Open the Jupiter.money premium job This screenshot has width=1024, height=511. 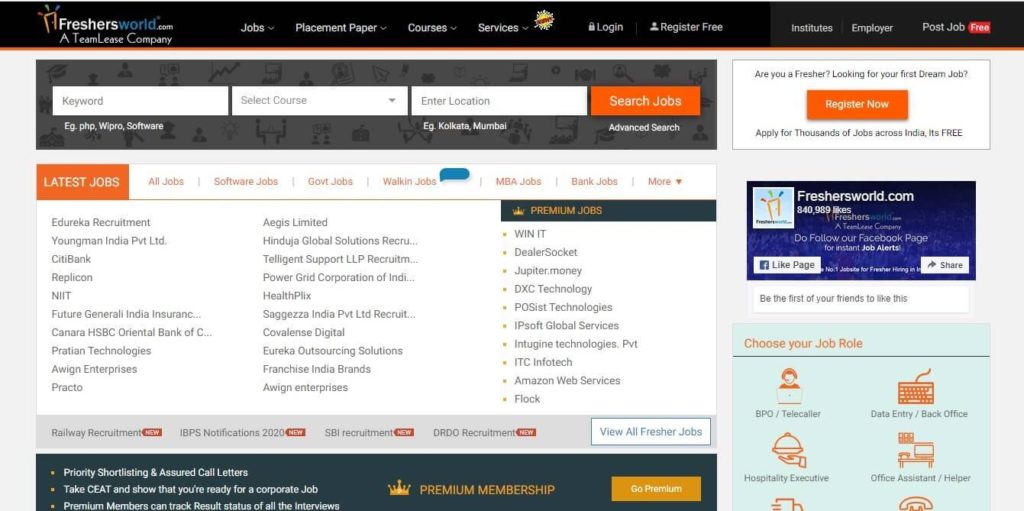tap(548, 270)
